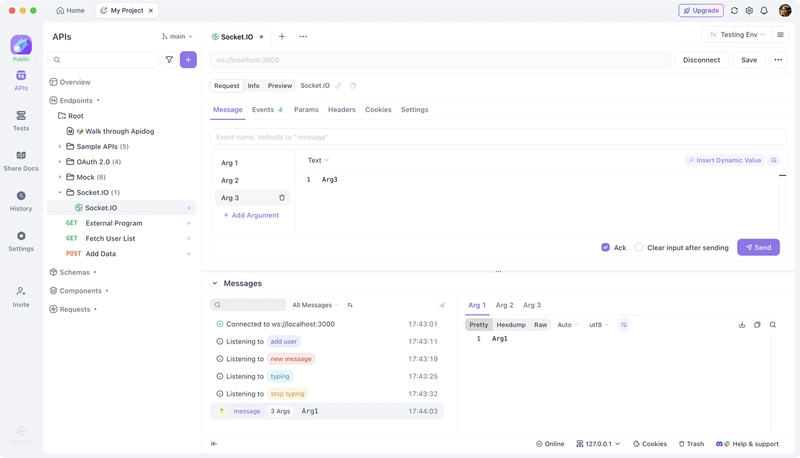Image resolution: width=800 pixels, height=458 pixels.
Task: Click the refresh icon in top bar
Action: pyautogui.click(x=734, y=10)
